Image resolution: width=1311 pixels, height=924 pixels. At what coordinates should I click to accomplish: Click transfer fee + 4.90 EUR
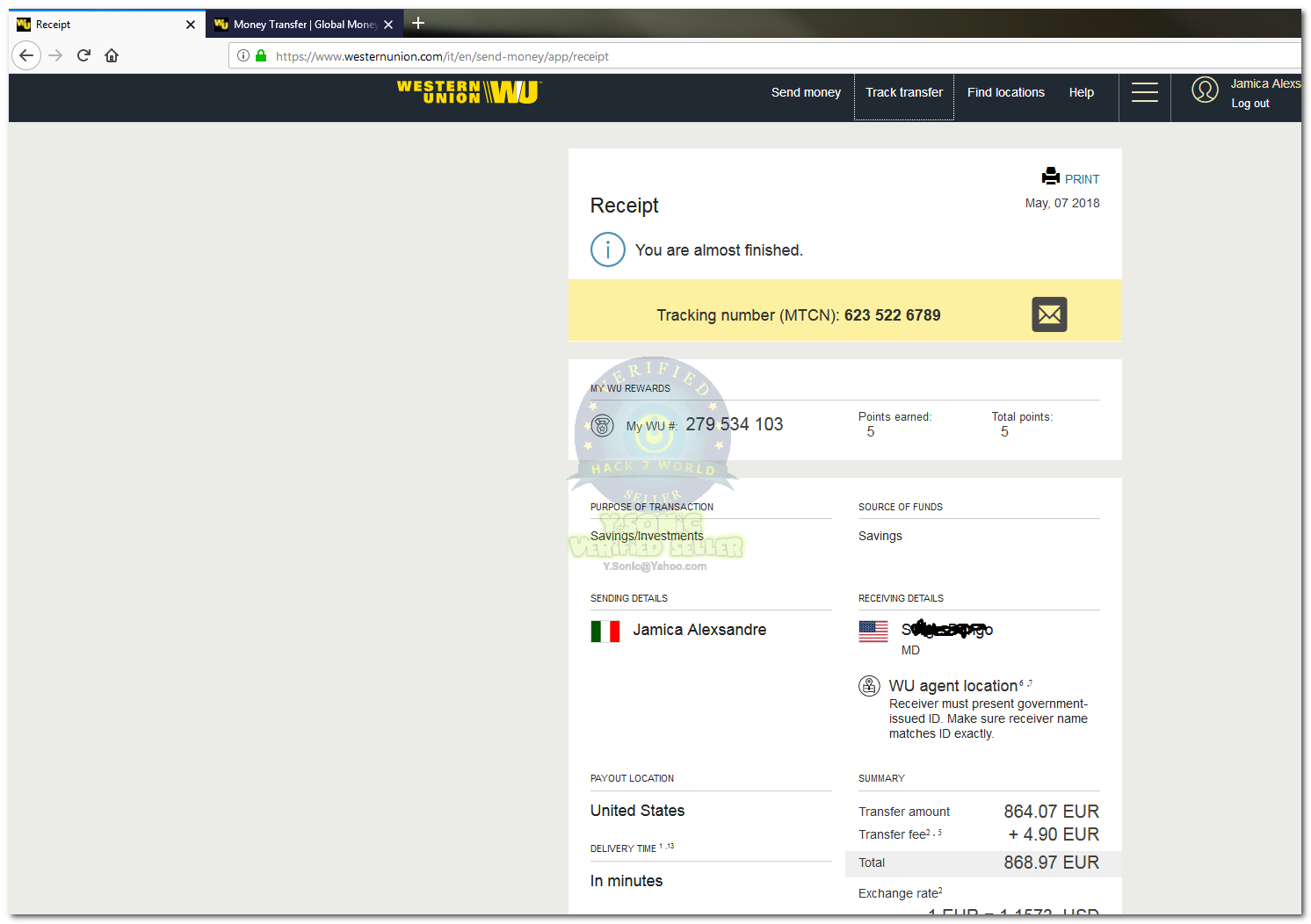(1054, 834)
